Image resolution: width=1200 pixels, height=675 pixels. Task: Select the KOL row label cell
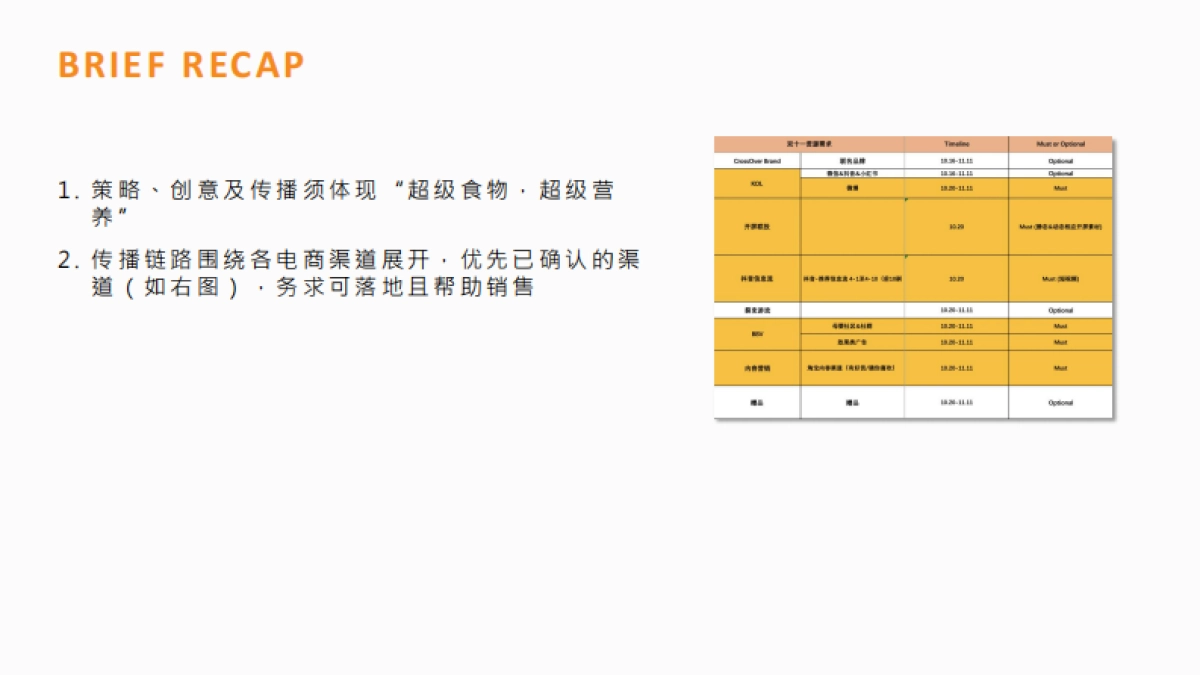click(756, 182)
